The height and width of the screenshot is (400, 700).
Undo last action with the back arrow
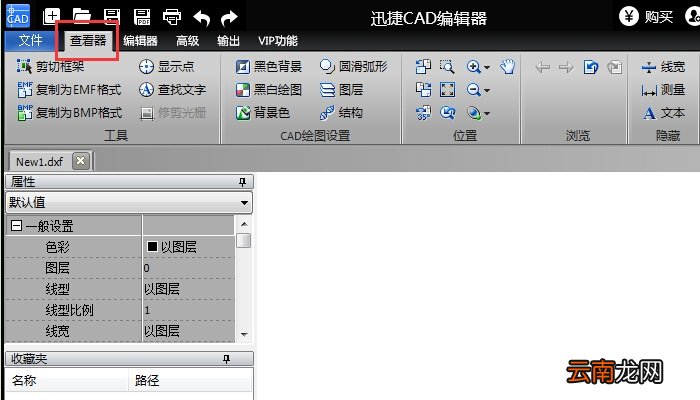[202, 18]
